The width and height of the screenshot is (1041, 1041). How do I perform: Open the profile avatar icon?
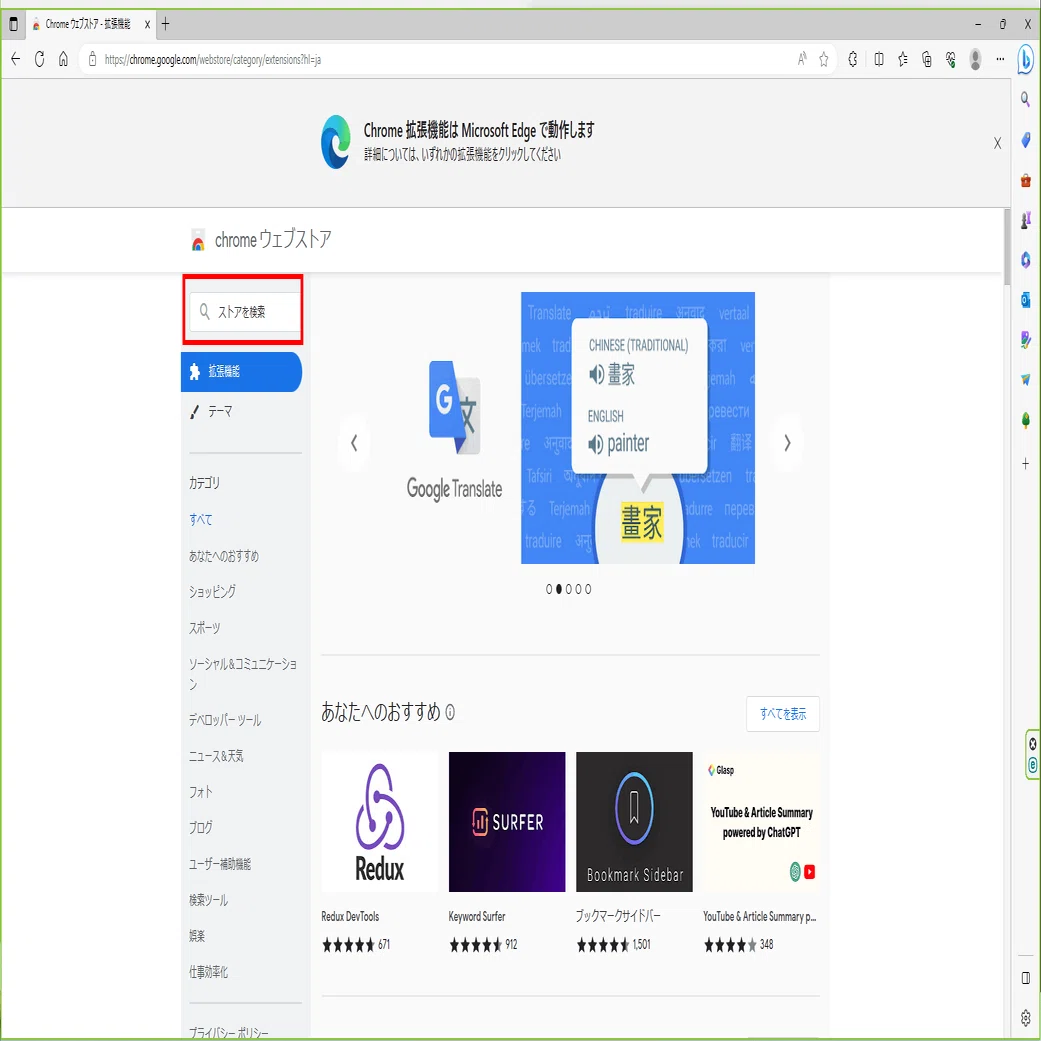coord(975,60)
